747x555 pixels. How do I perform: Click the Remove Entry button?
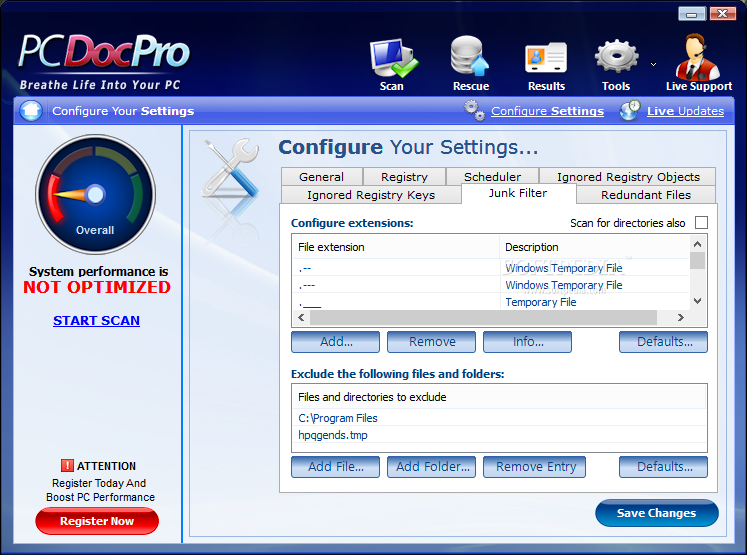[535, 467]
